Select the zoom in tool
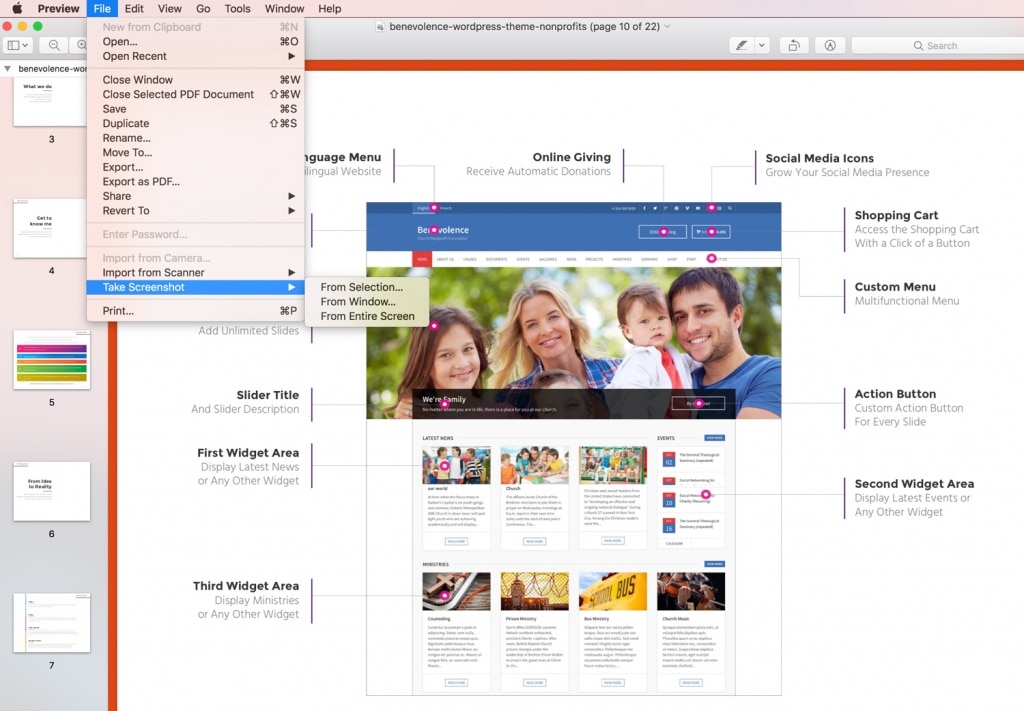This screenshot has width=1024, height=711. pos(83,45)
